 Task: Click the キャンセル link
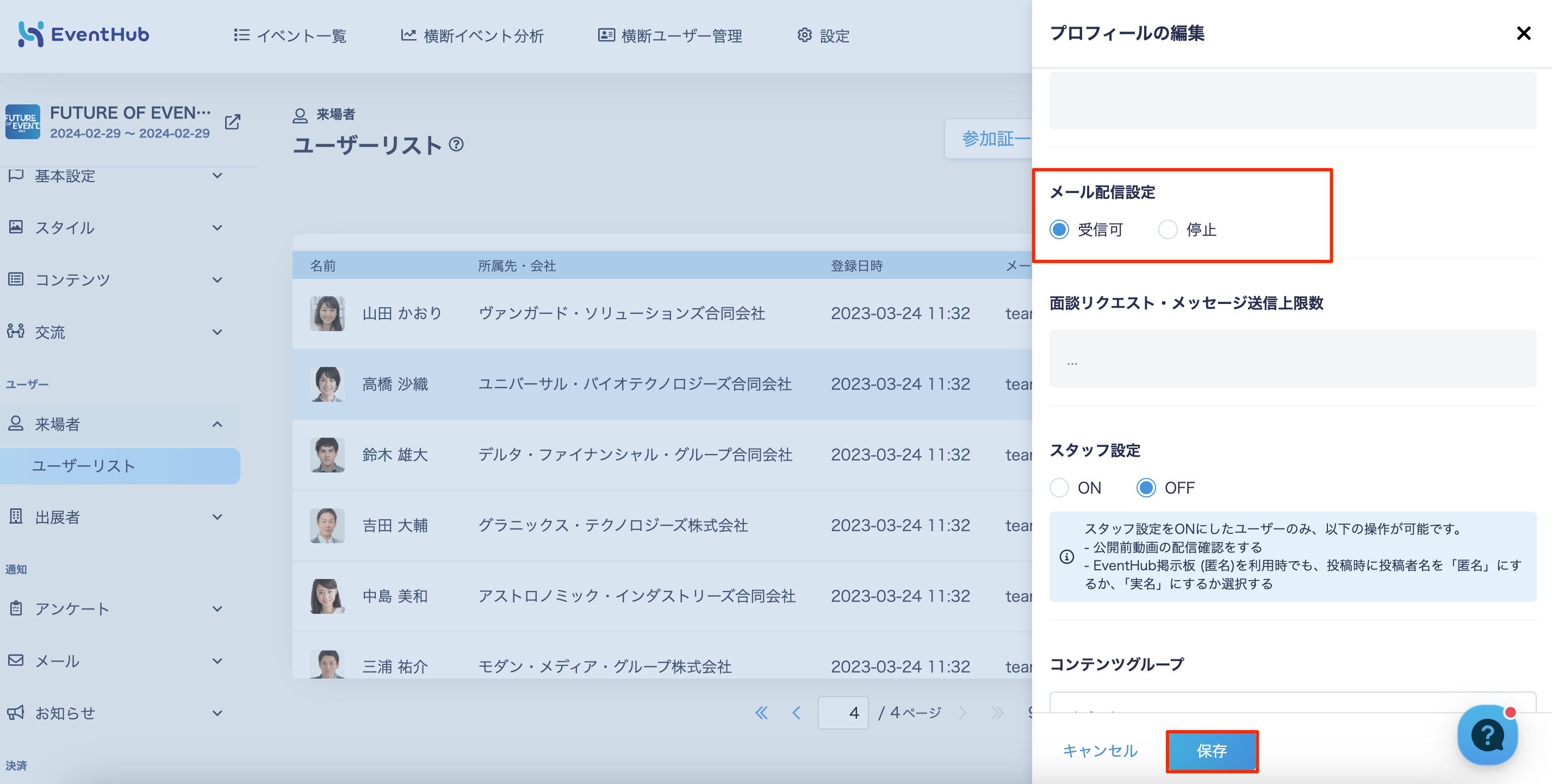(x=1100, y=750)
